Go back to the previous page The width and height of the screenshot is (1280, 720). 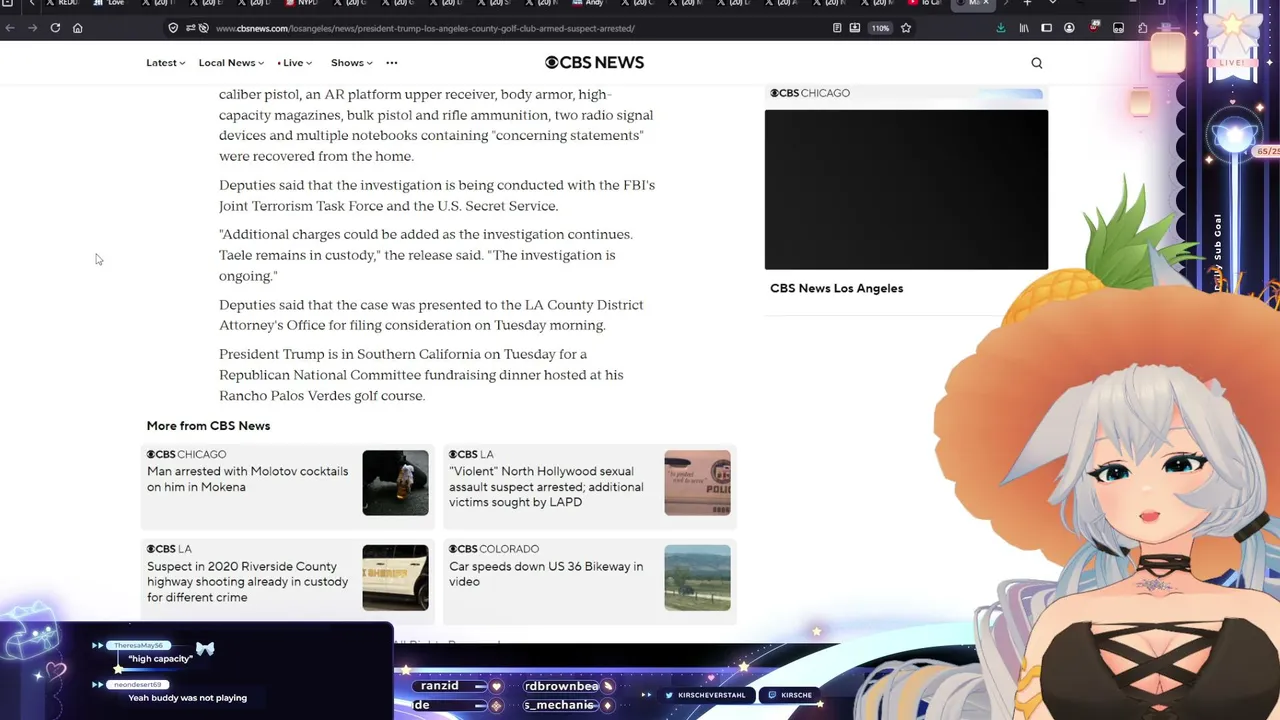click(x=10, y=28)
